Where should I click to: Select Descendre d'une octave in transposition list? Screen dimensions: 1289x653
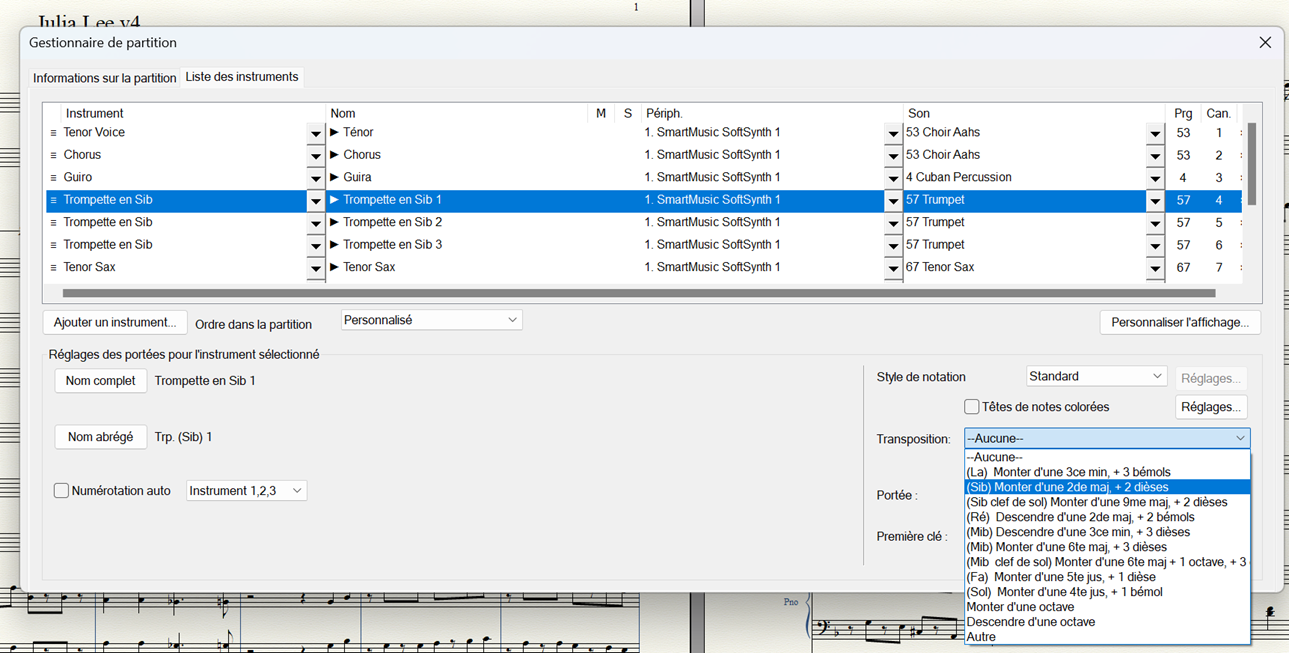coord(1030,622)
